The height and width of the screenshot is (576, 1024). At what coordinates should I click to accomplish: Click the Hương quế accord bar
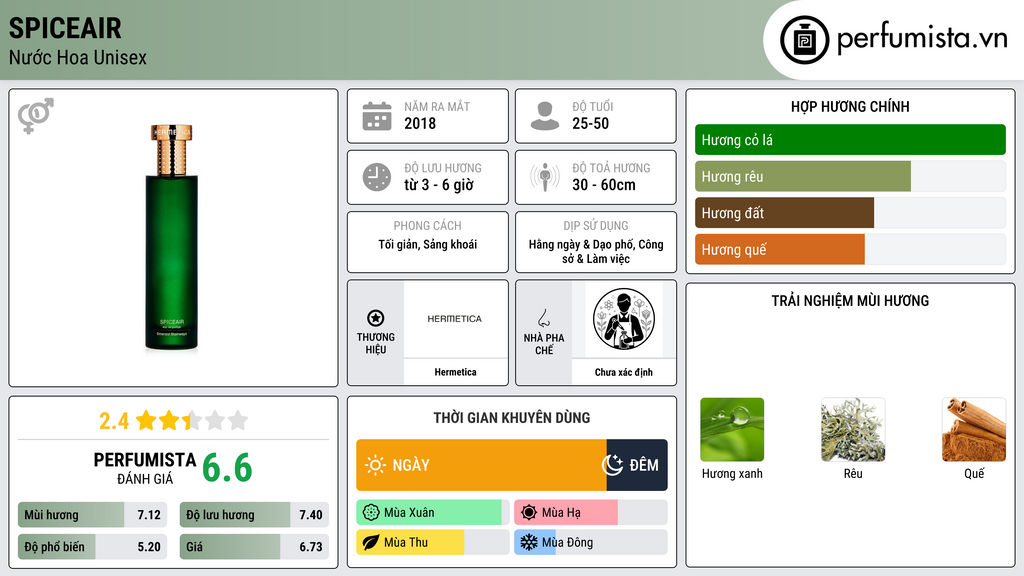pyautogui.click(x=850, y=249)
